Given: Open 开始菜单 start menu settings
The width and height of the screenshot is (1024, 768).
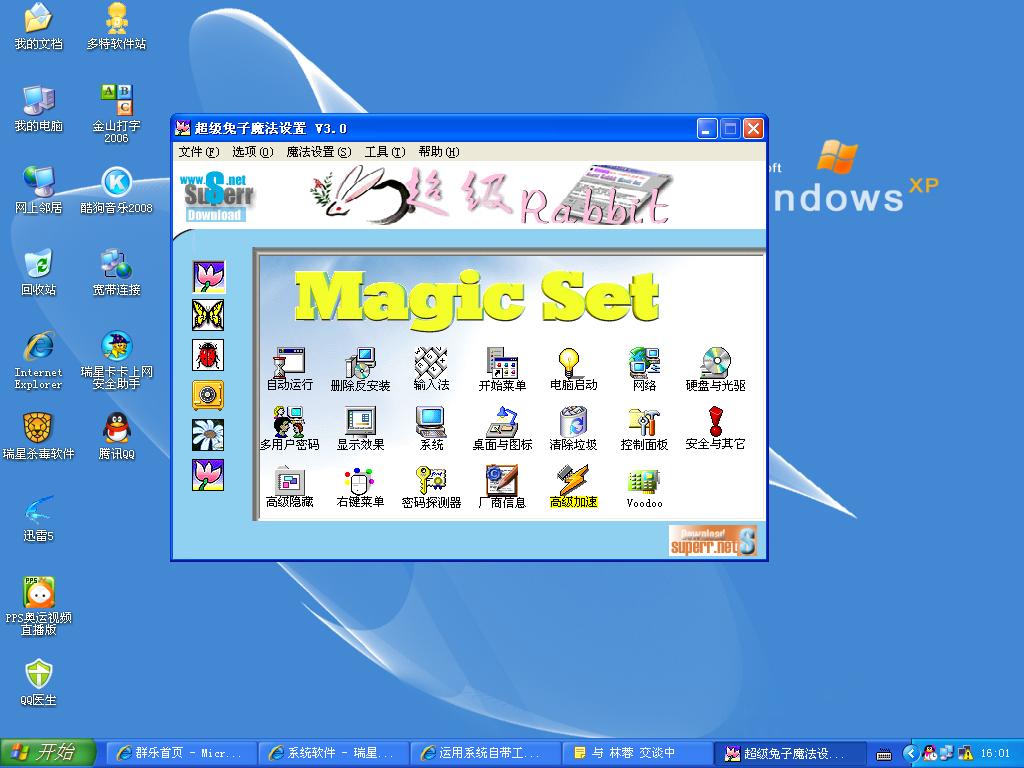Looking at the screenshot, I should (x=502, y=369).
